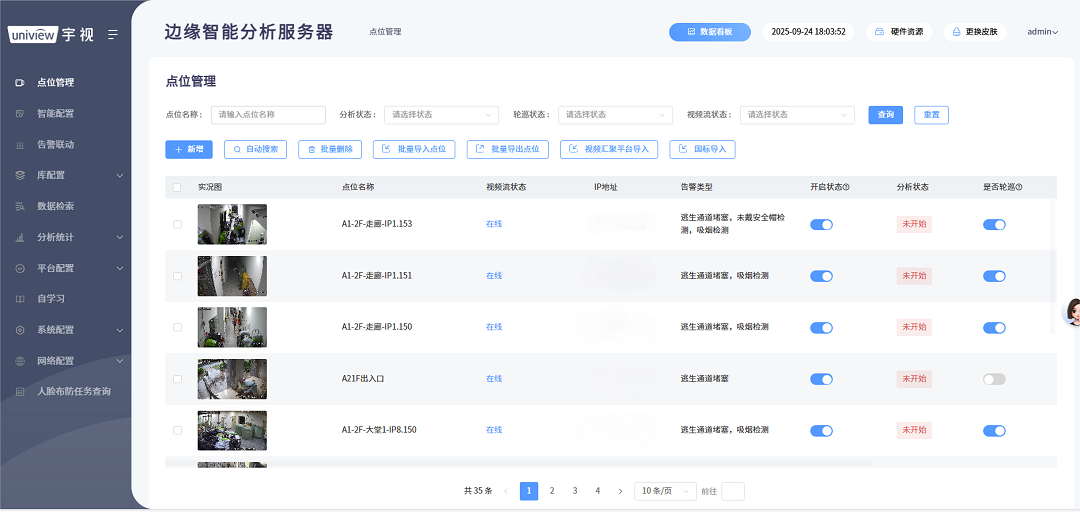This screenshot has width=1080, height=512.
Task: Open 智能配置 in the sidebar menu
Action: click(55, 114)
